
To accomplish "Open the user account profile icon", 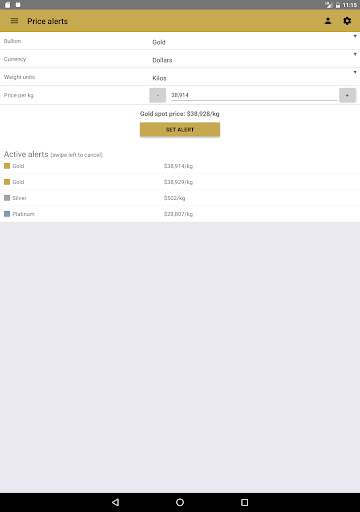I will click(328, 21).
